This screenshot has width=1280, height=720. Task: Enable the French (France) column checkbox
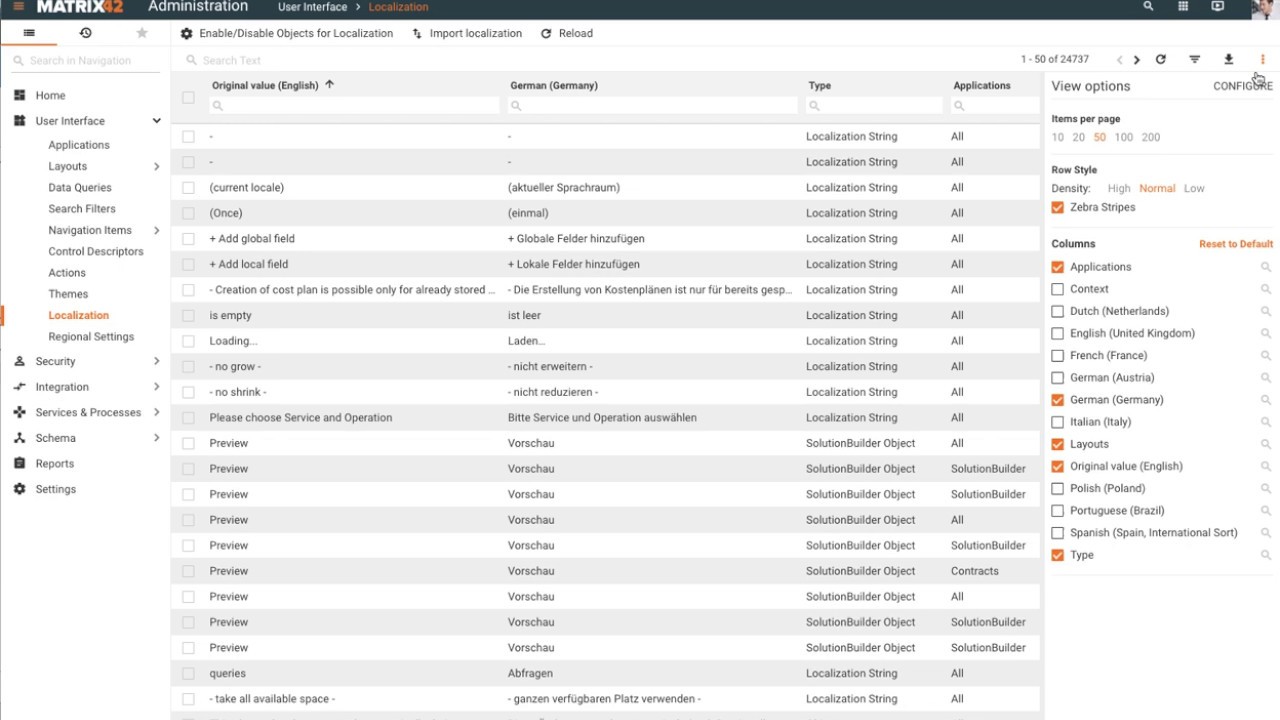(1058, 355)
